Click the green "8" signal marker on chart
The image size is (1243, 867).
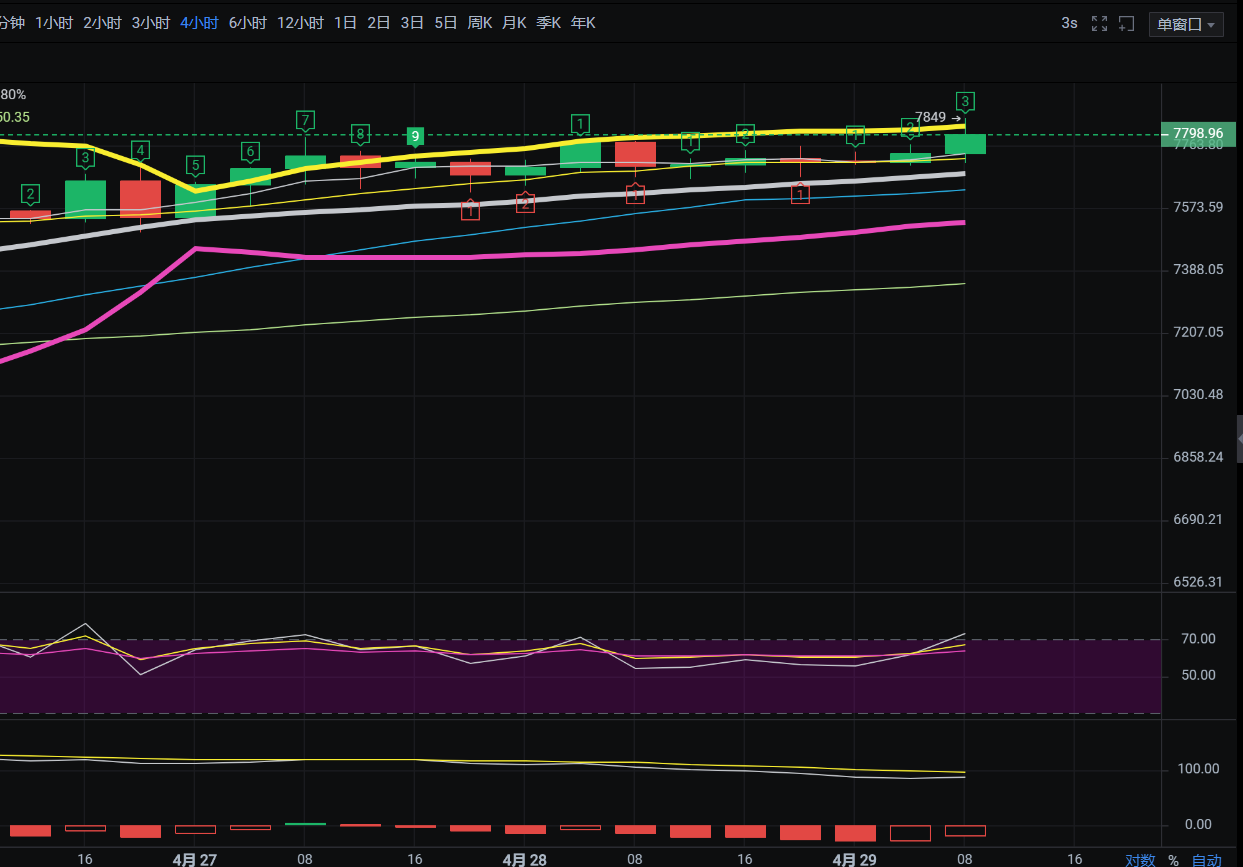pyautogui.click(x=359, y=133)
